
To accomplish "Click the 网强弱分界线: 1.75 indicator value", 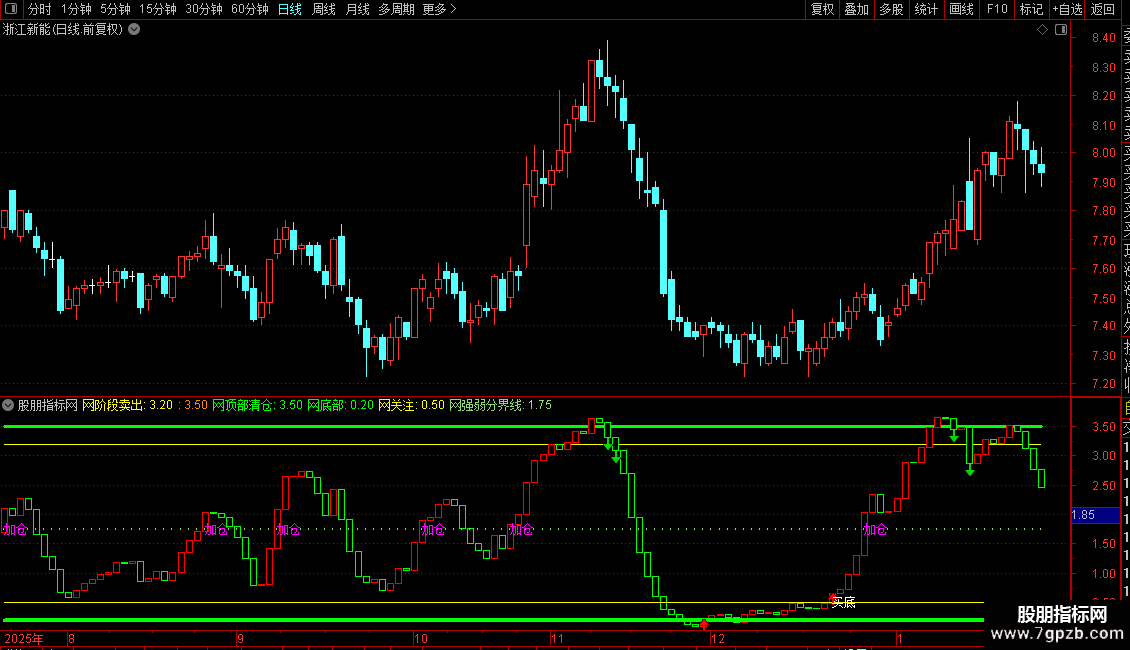I will point(500,405).
